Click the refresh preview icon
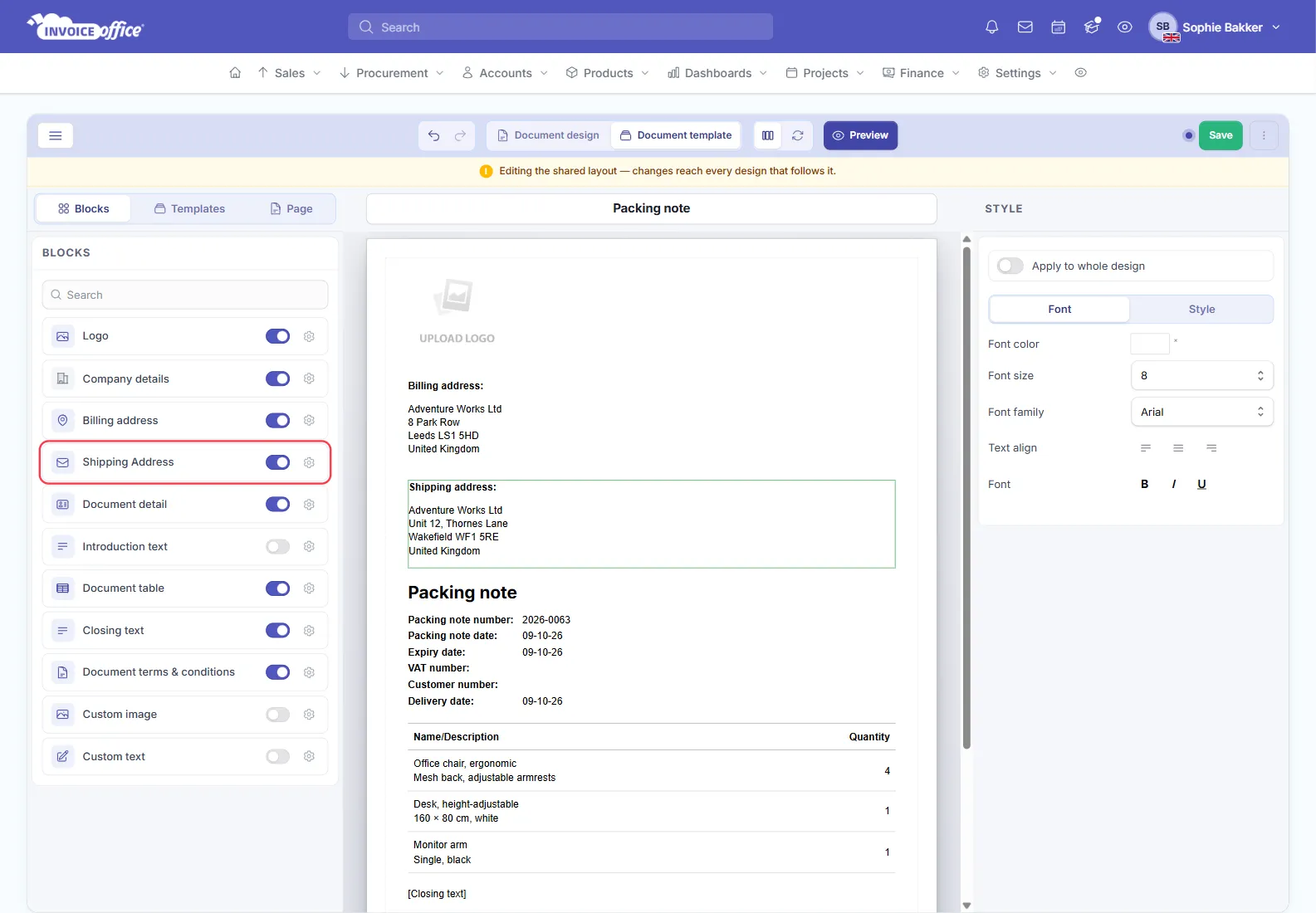The width and height of the screenshot is (1316, 913). (x=797, y=135)
